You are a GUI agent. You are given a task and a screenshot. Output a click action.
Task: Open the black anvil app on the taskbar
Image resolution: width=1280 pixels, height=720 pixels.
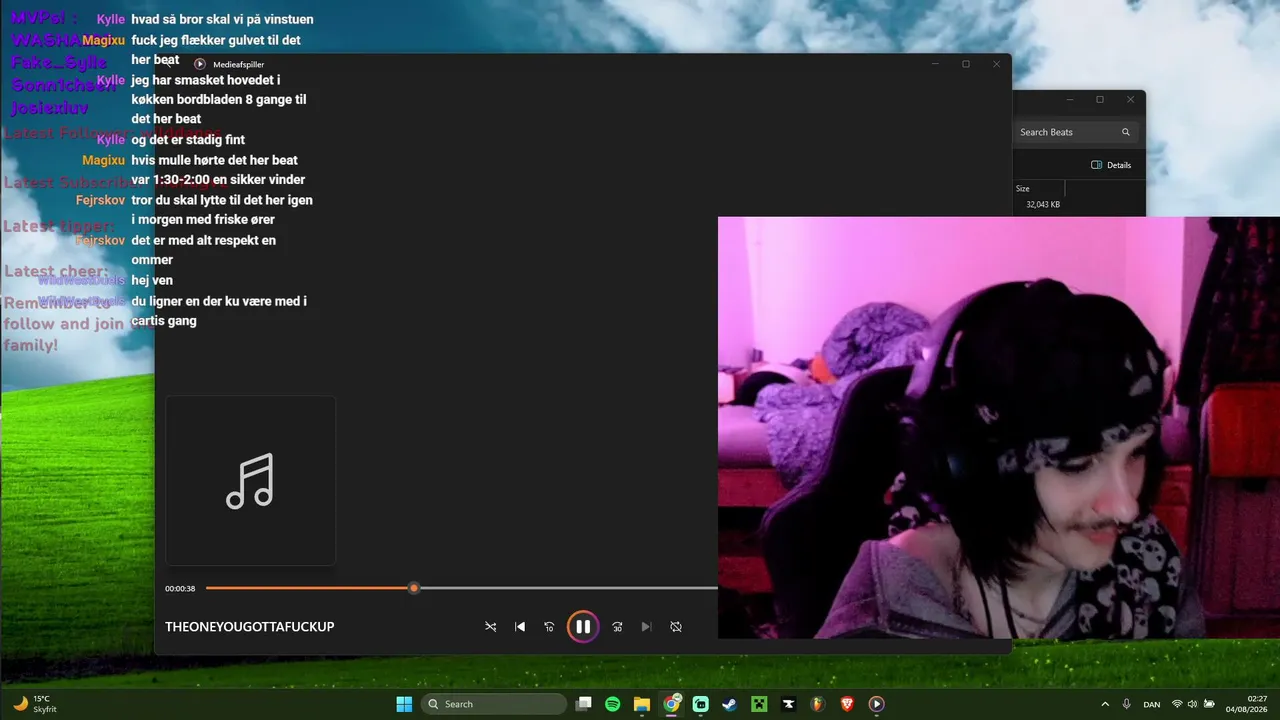tap(789, 704)
